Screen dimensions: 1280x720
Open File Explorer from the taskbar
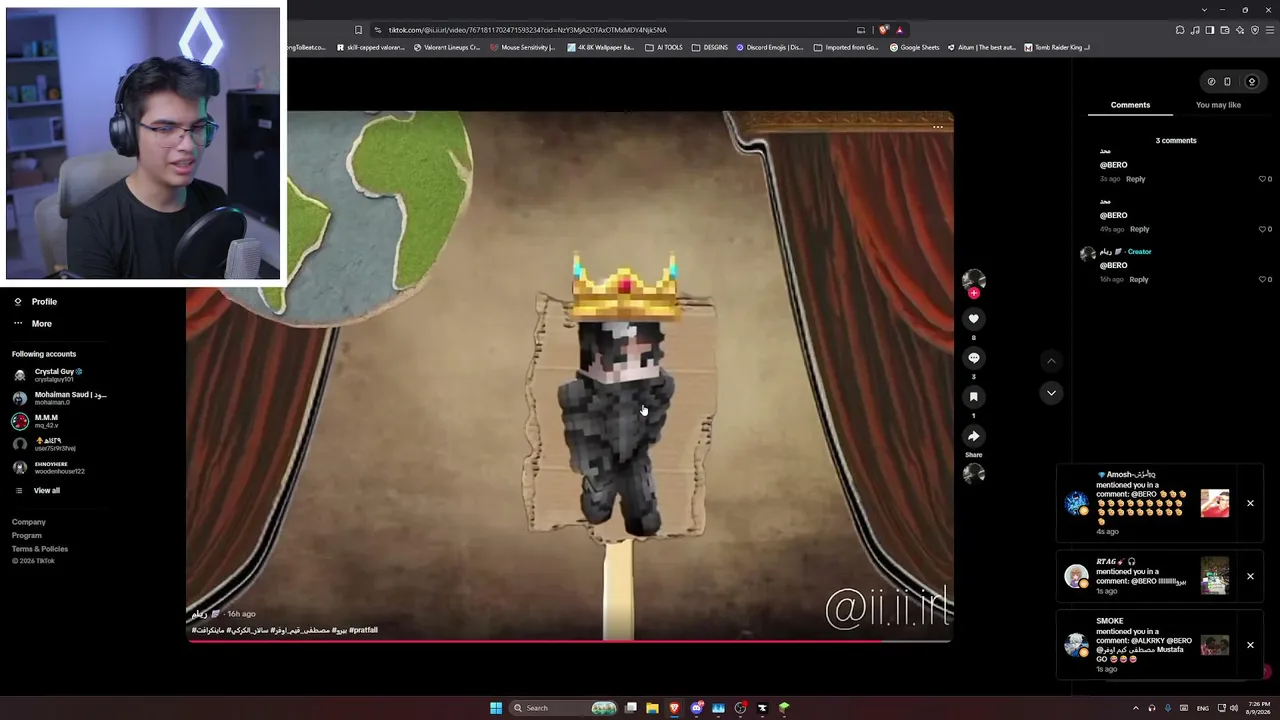pyautogui.click(x=652, y=708)
